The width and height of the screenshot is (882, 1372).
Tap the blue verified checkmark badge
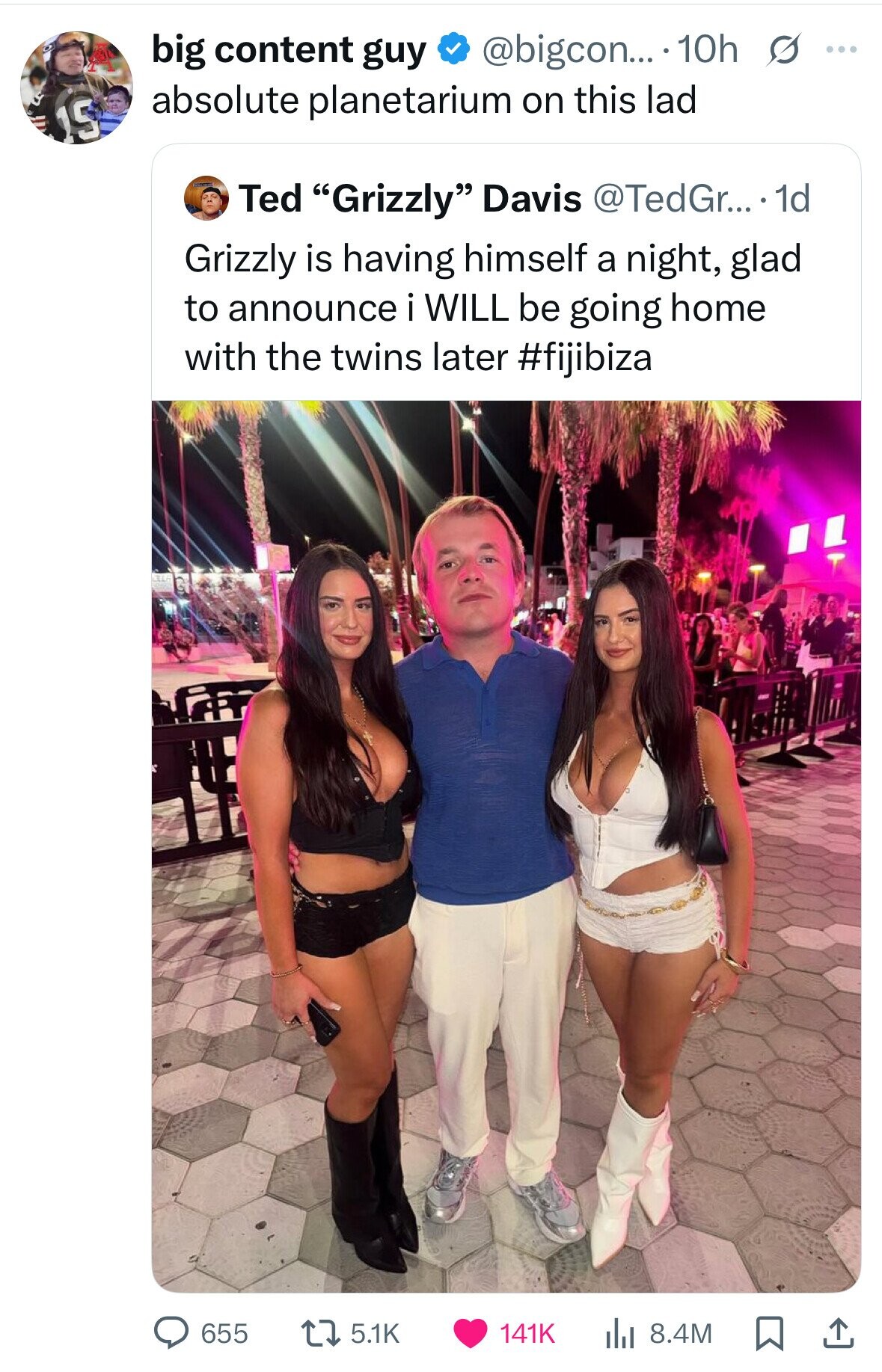453,50
